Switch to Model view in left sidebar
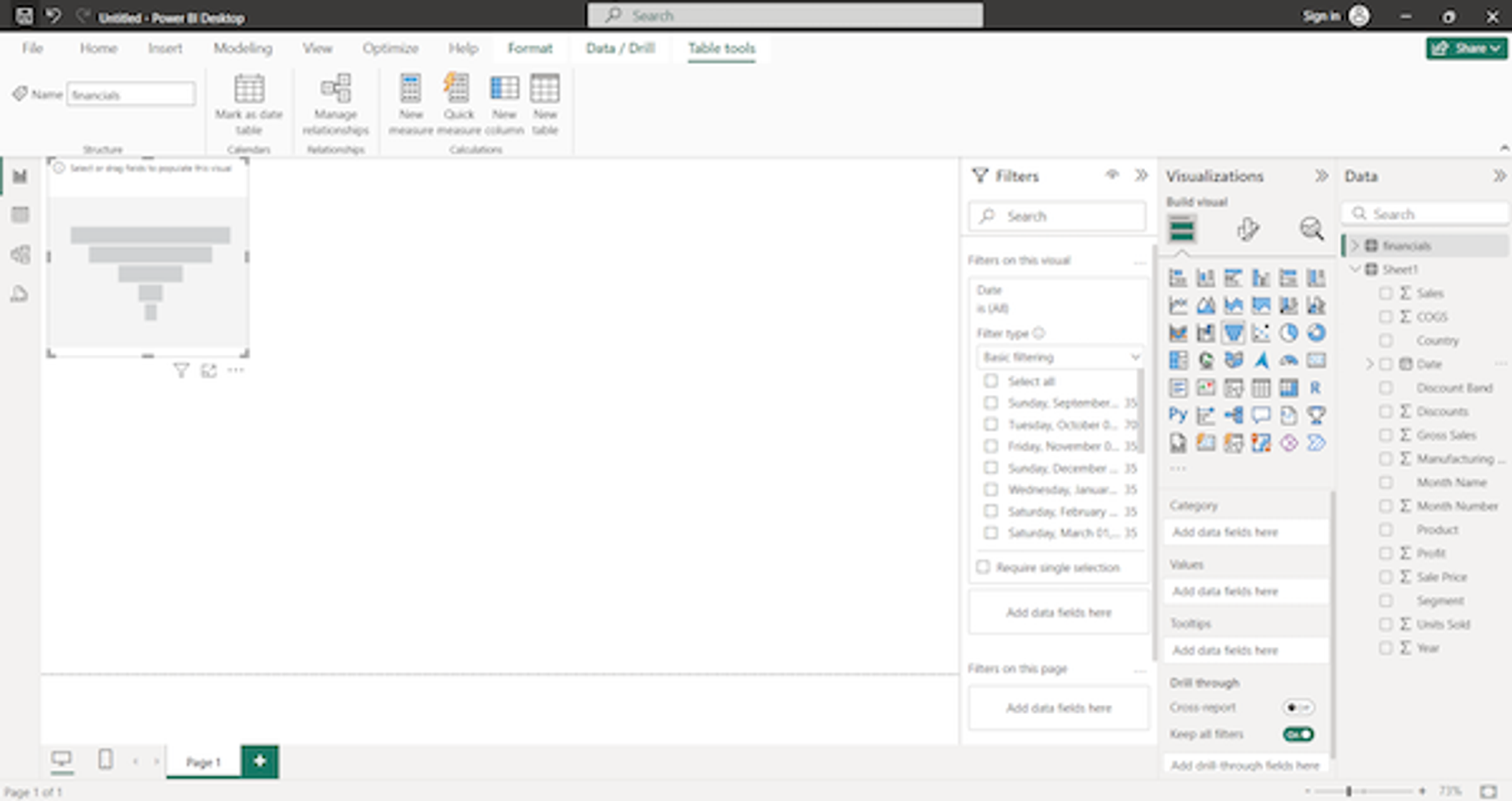The image size is (1512, 801). click(x=20, y=254)
